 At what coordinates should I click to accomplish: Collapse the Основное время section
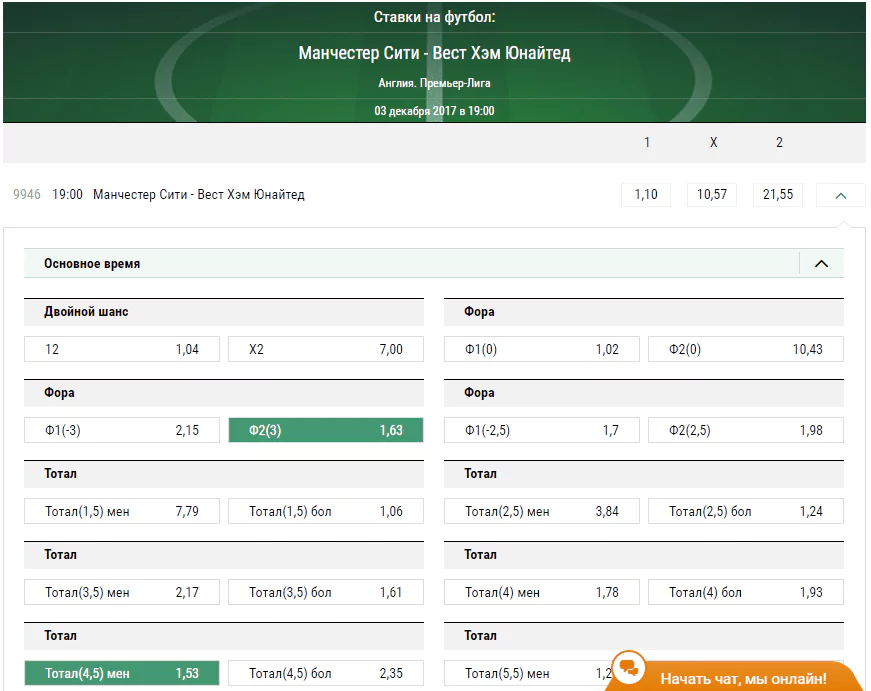(821, 263)
